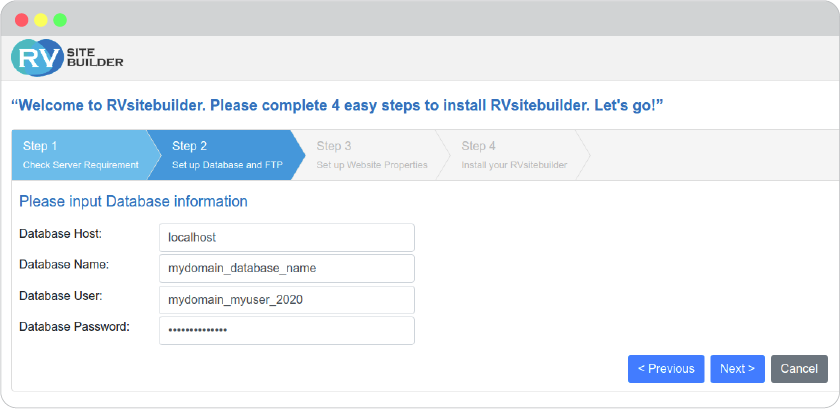Proceed with the Next button
This screenshot has height=409, width=840.
click(x=737, y=369)
